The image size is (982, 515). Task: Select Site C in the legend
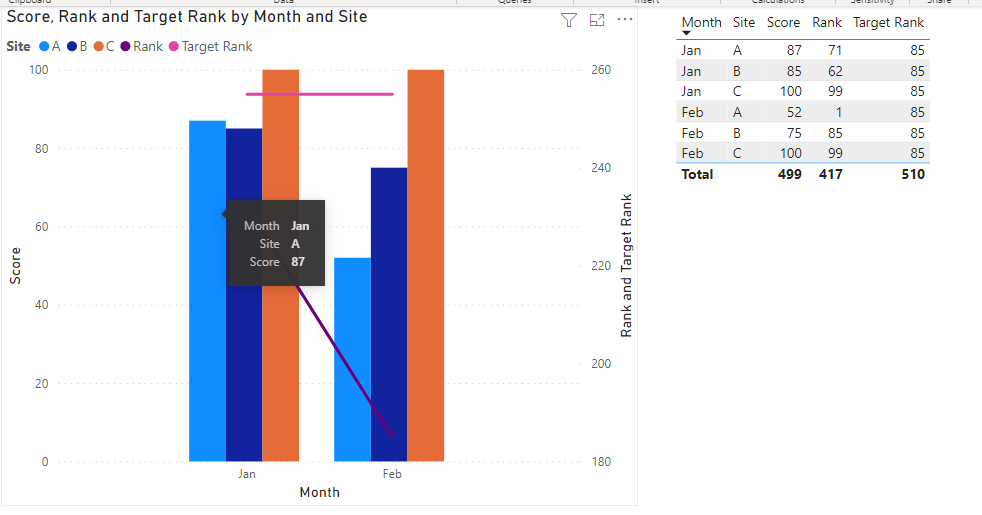104,46
